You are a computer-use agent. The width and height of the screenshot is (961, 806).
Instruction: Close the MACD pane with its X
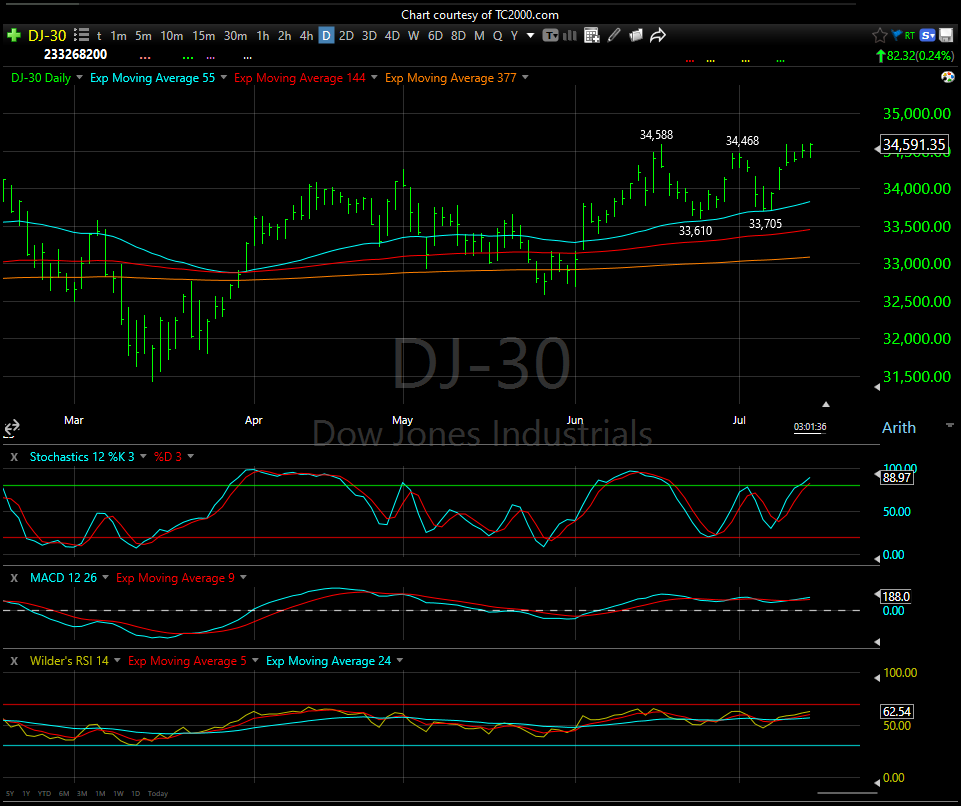[15, 578]
